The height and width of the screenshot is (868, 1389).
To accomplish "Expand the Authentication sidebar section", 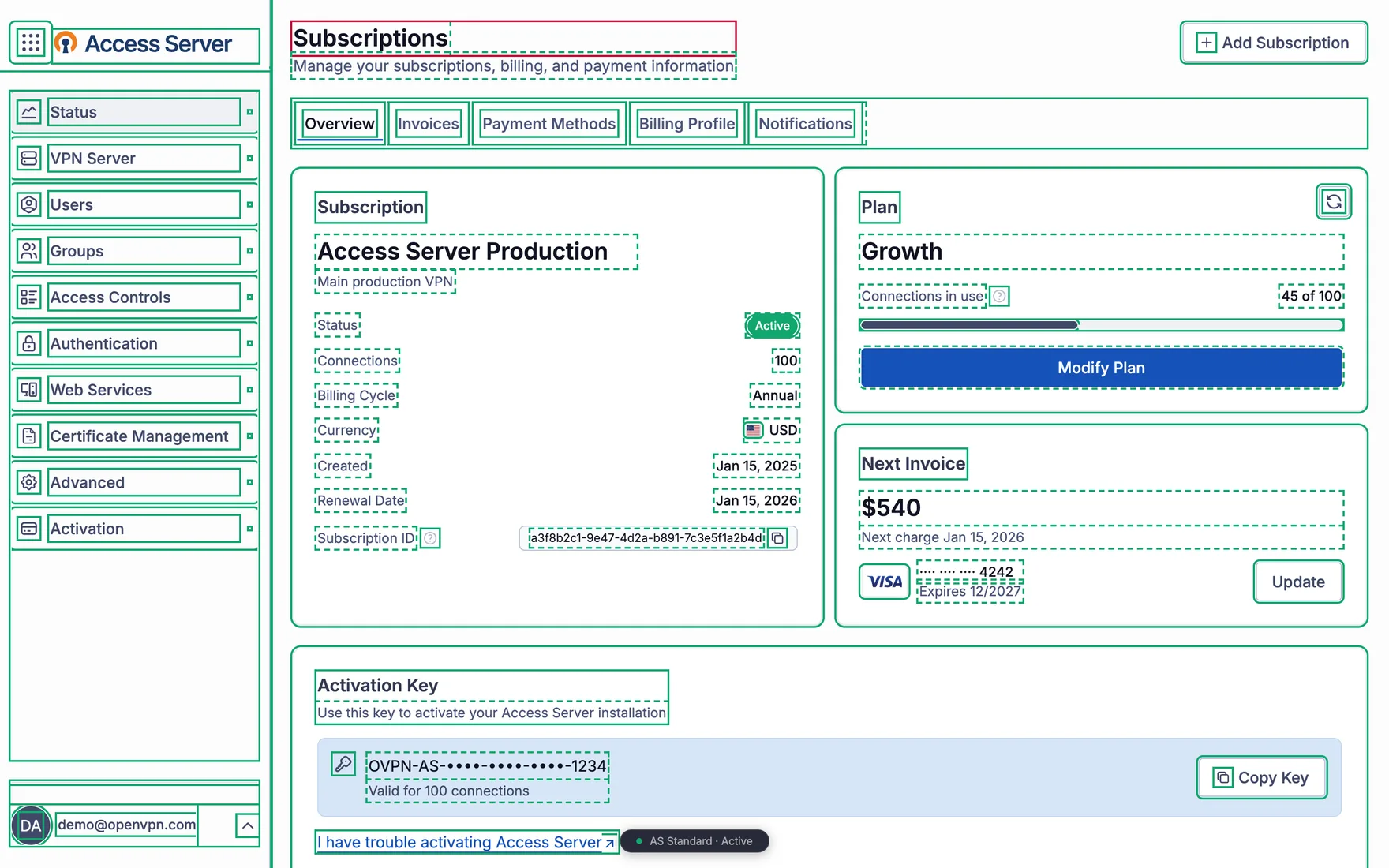I will tap(249, 343).
